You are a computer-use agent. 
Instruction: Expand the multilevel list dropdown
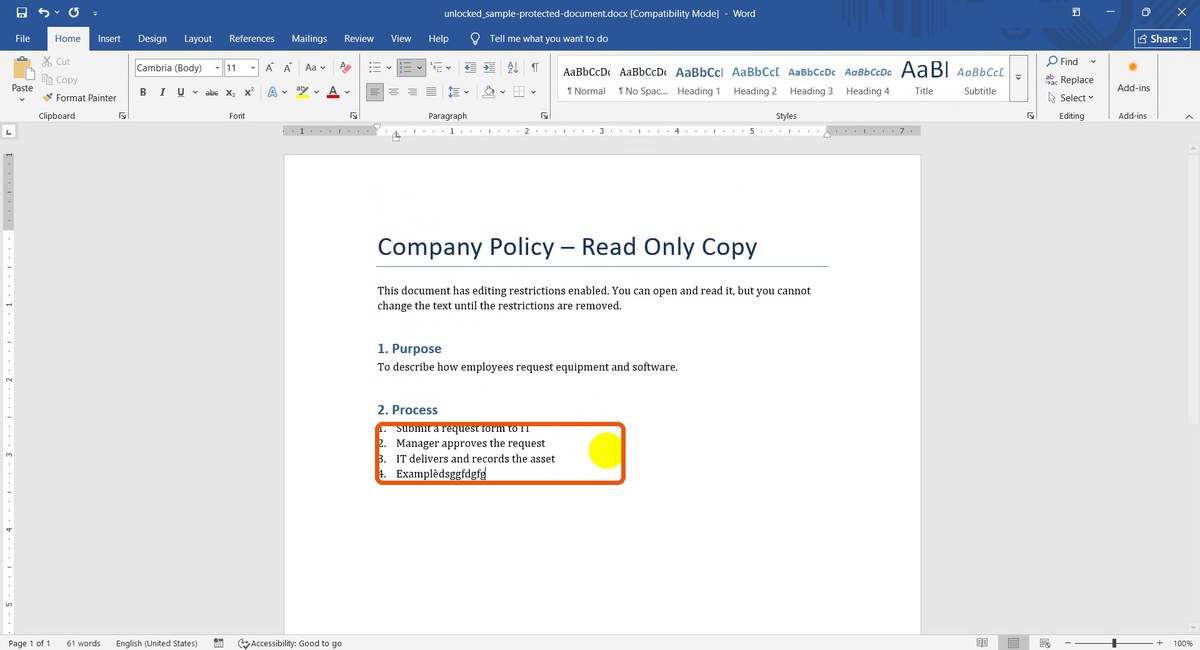tap(450, 68)
